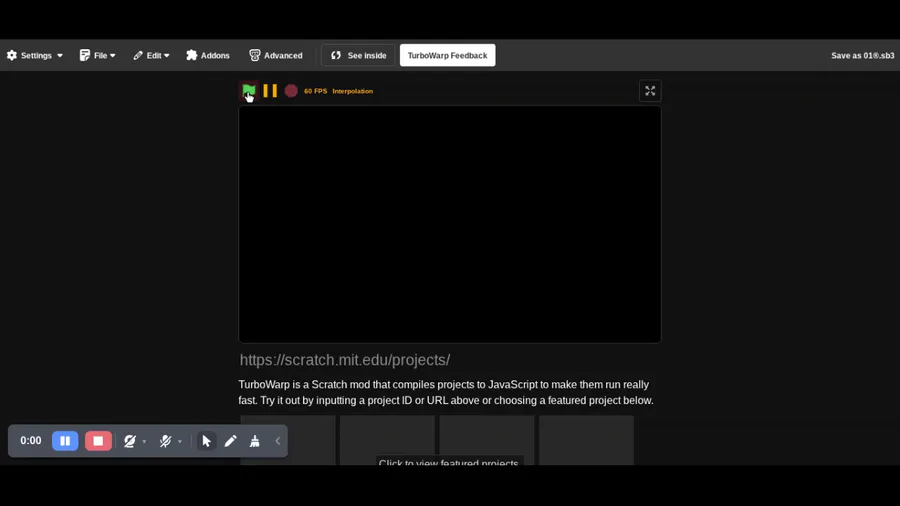Open the Addons page
900x506 pixels.
[208, 56]
